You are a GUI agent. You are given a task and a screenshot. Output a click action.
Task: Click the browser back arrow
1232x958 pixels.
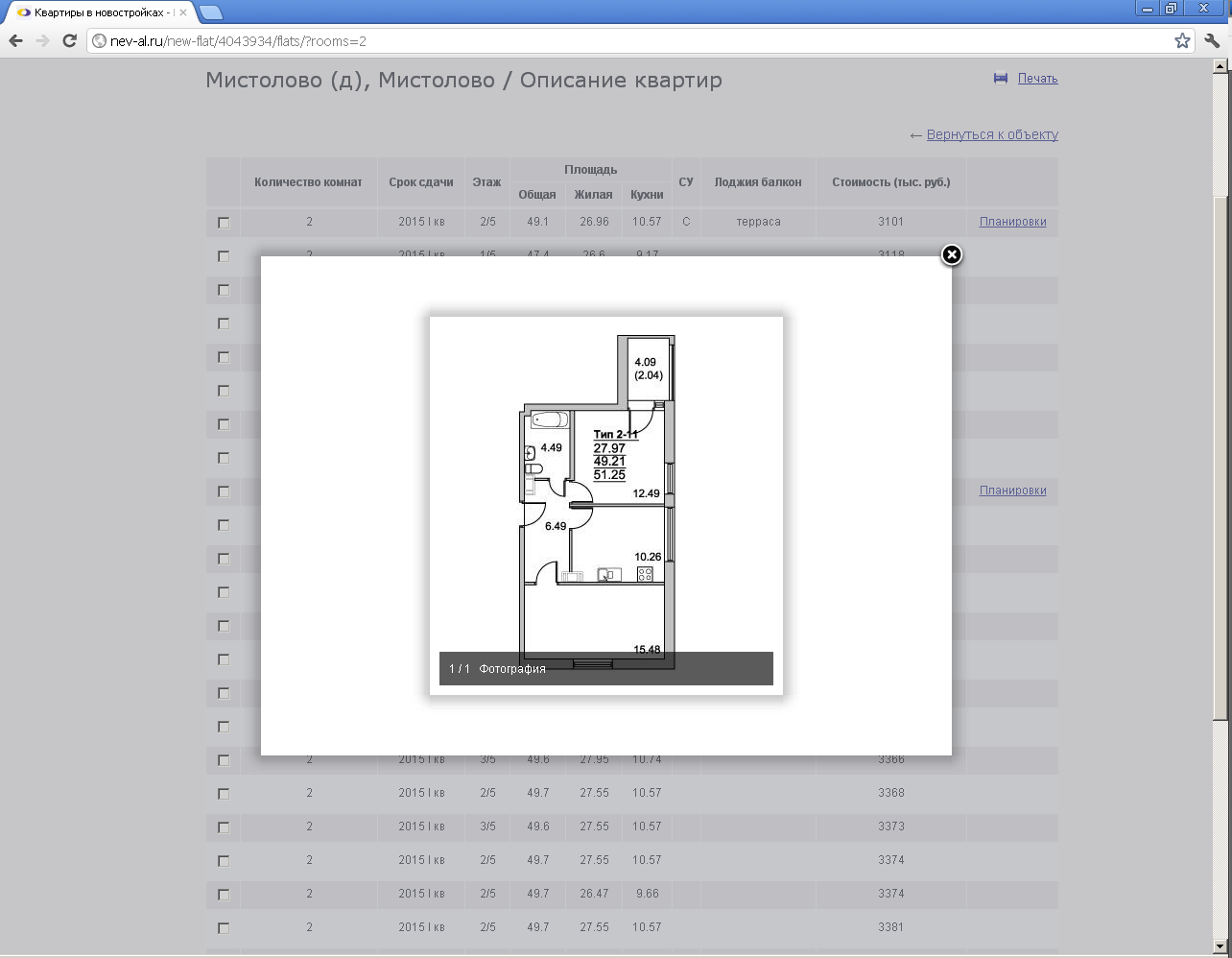click(15, 40)
